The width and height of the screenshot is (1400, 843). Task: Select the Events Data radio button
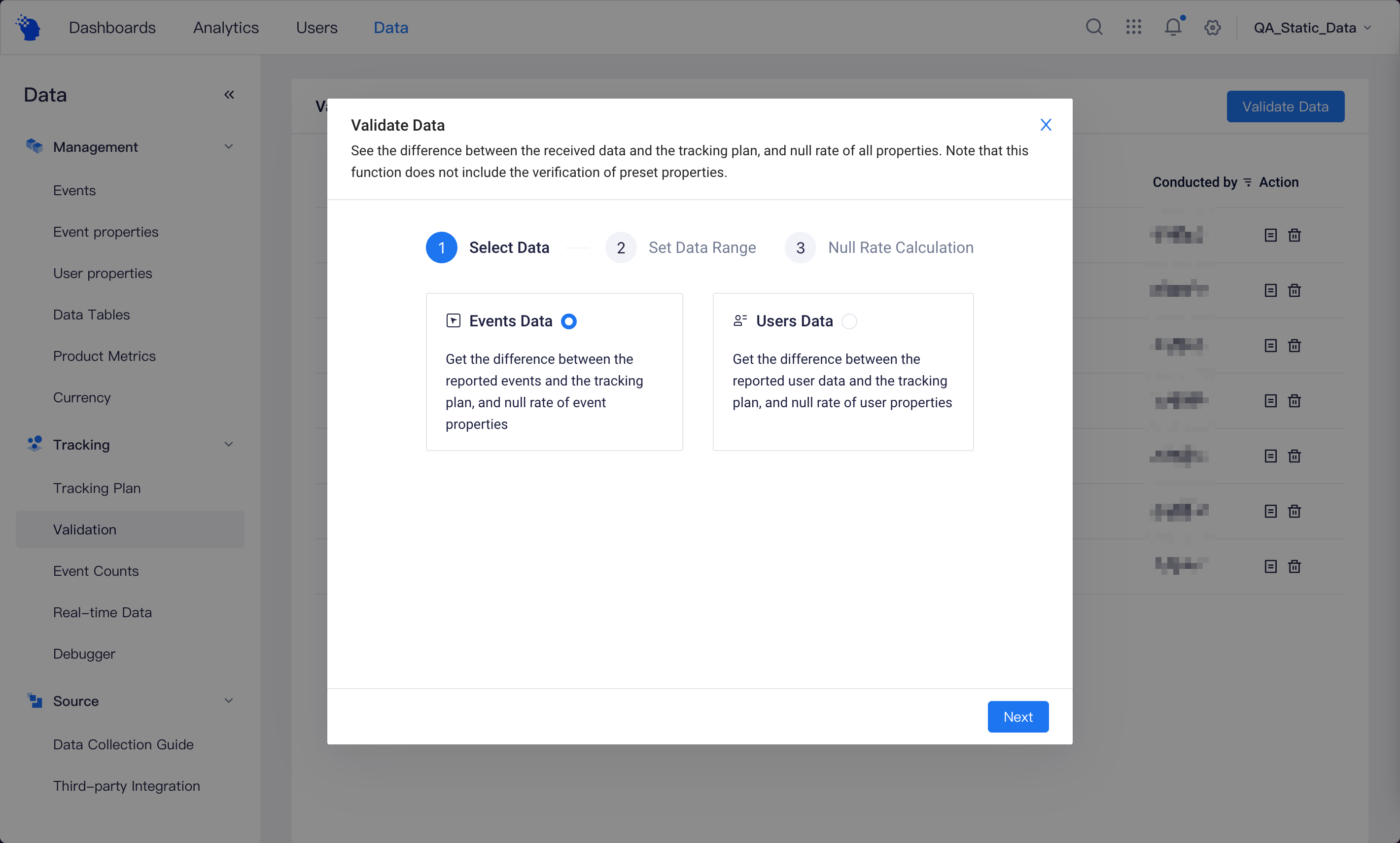point(568,321)
